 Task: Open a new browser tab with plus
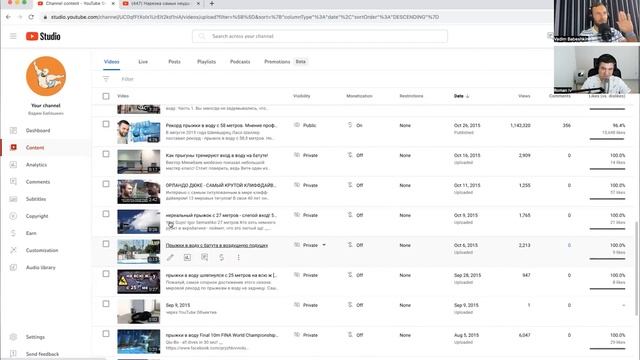click(x=211, y=3)
